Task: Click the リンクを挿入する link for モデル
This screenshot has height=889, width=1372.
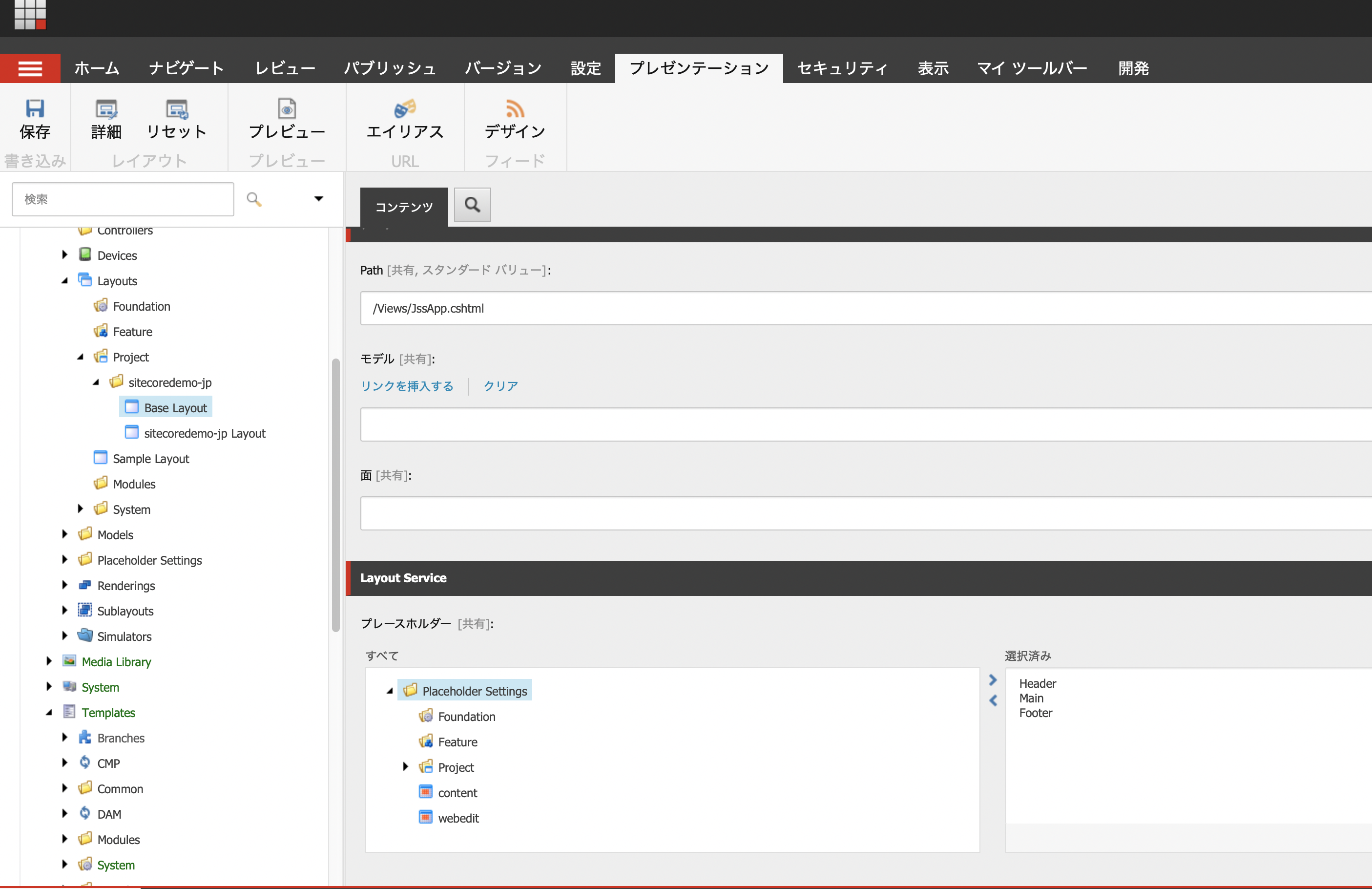Action: [x=407, y=385]
